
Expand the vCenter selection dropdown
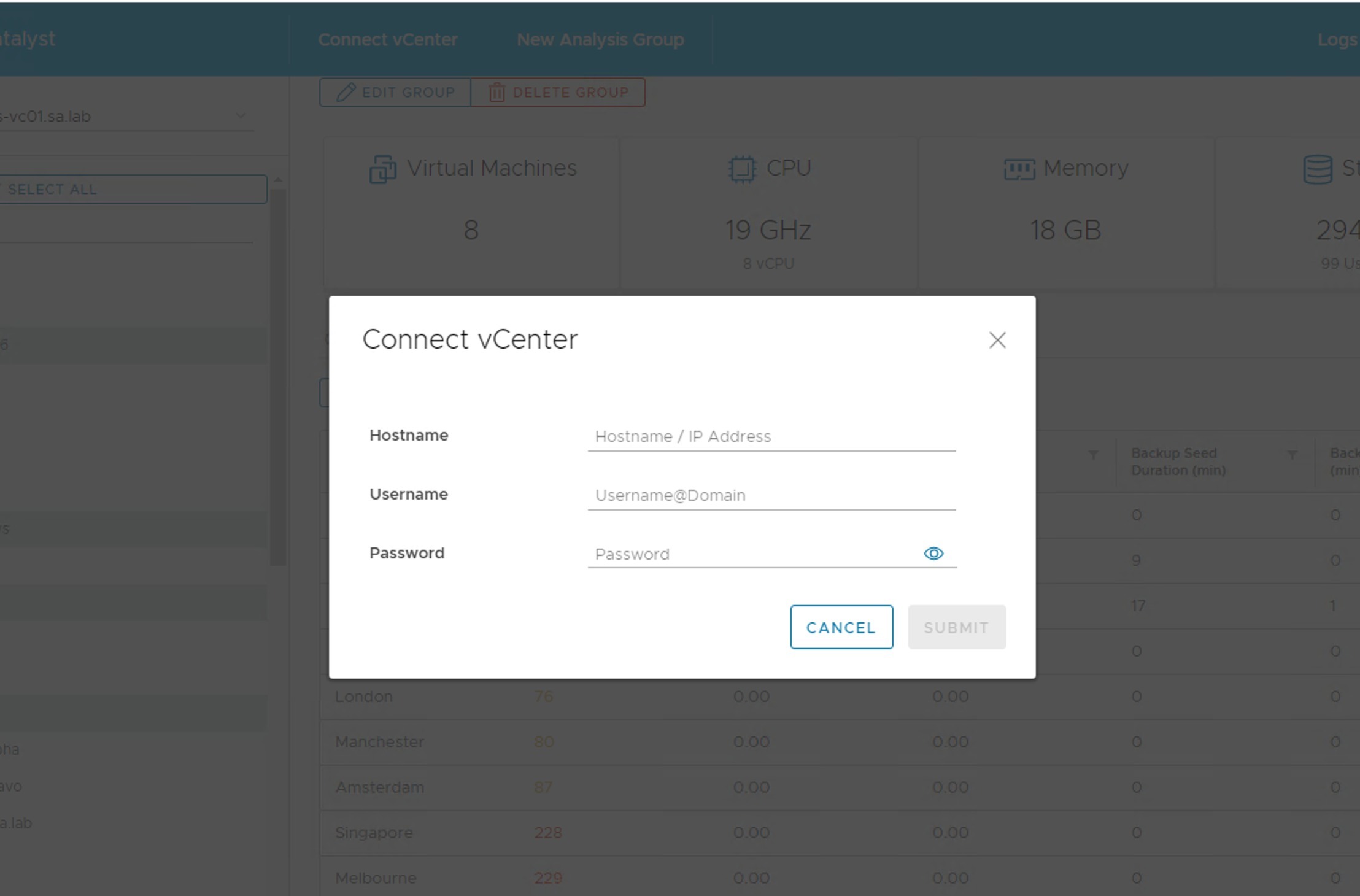click(x=241, y=115)
